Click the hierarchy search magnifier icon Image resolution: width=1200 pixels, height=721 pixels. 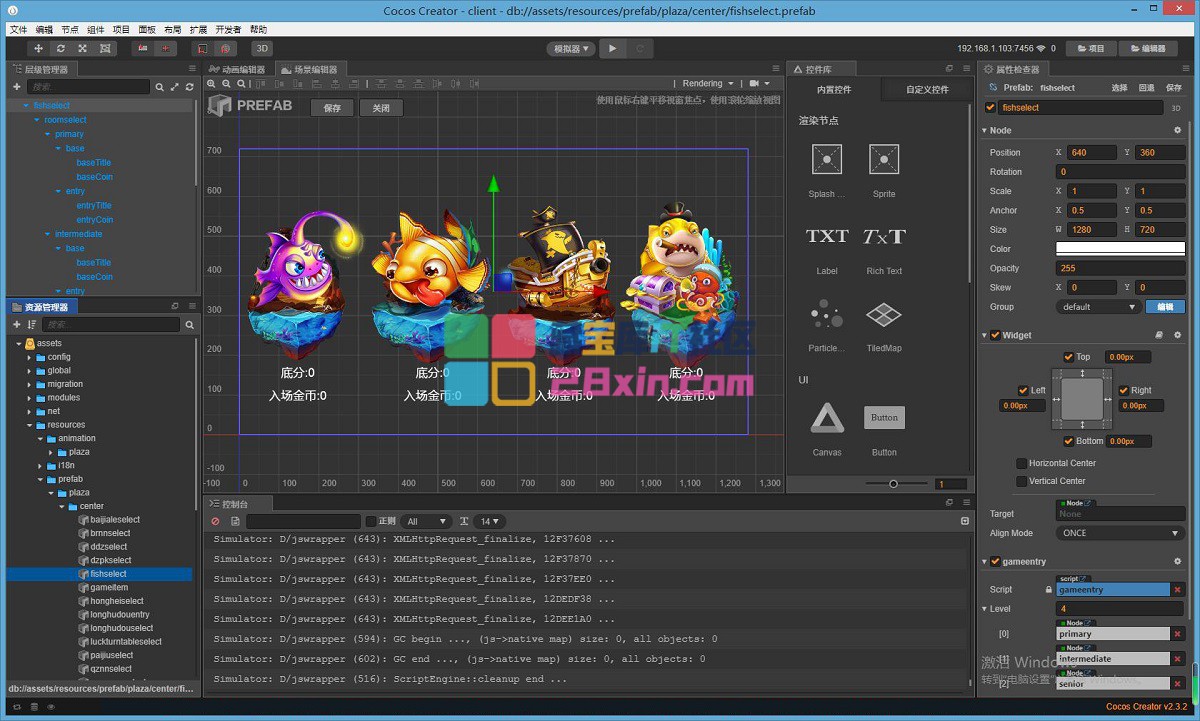159,87
